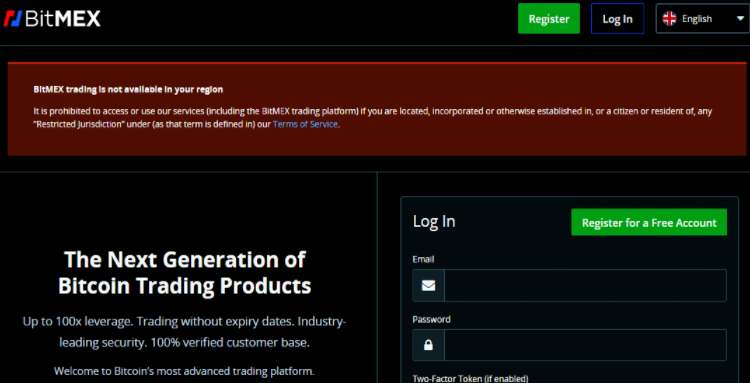Click the green Register button in header
The height and width of the screenshot is (383, 750).
549,19
